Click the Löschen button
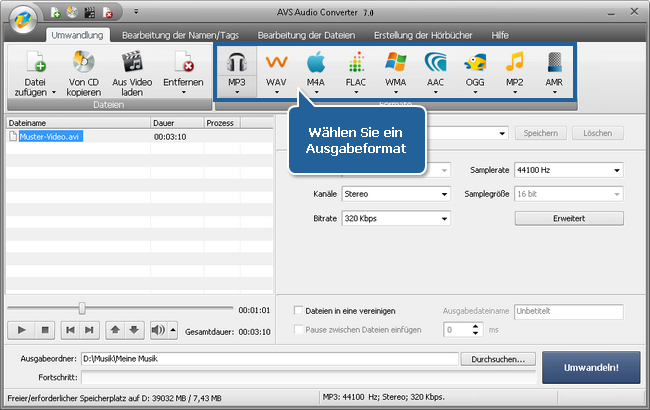This screenshot has height=410, width=650. point(597,133)
